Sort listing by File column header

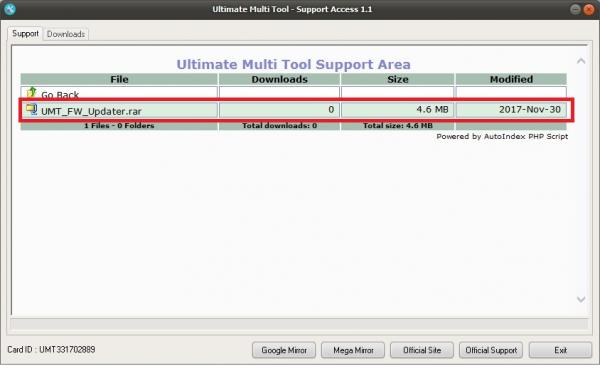click(119, 79)
